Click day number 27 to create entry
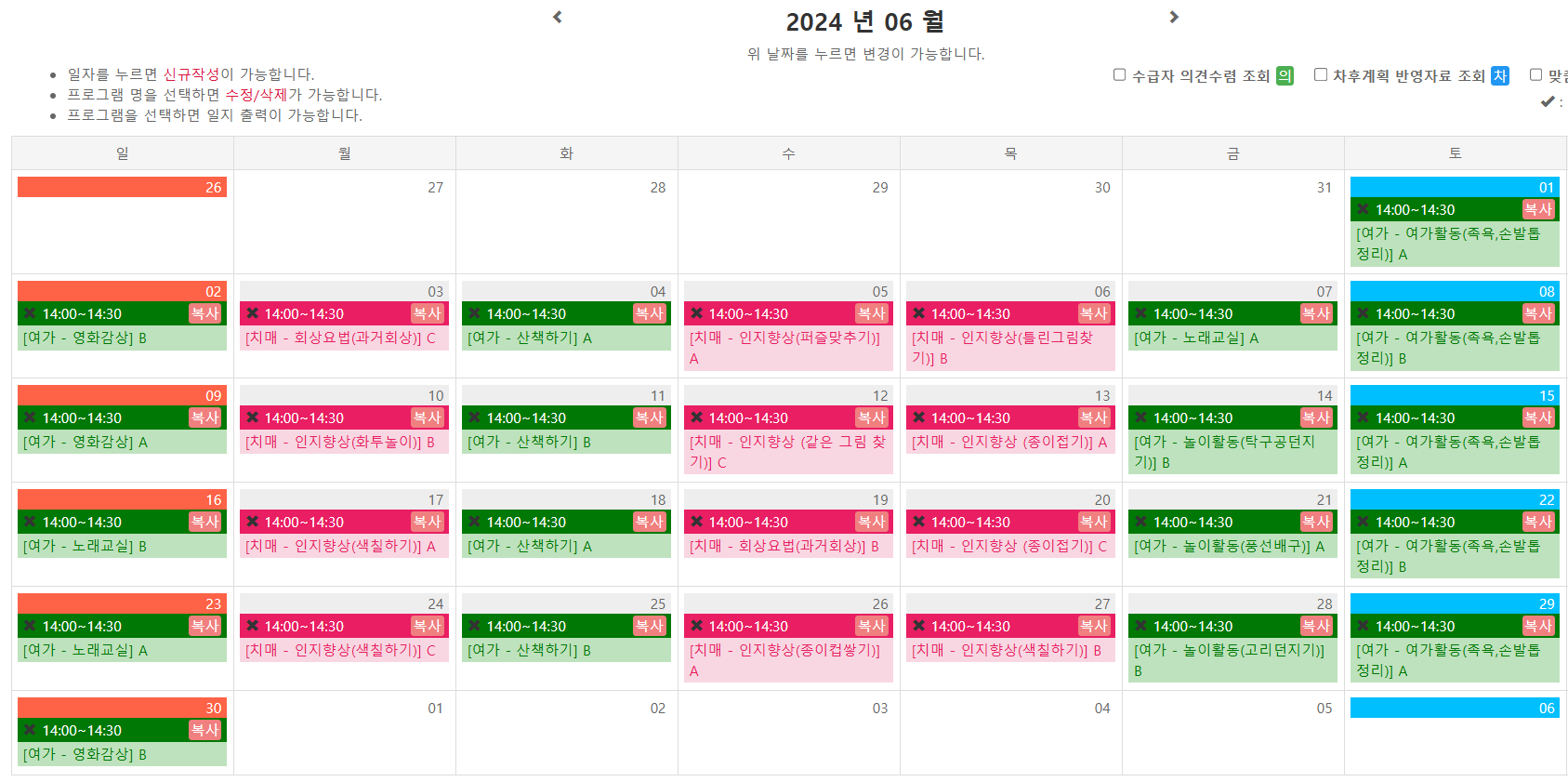 pos(435,187)
